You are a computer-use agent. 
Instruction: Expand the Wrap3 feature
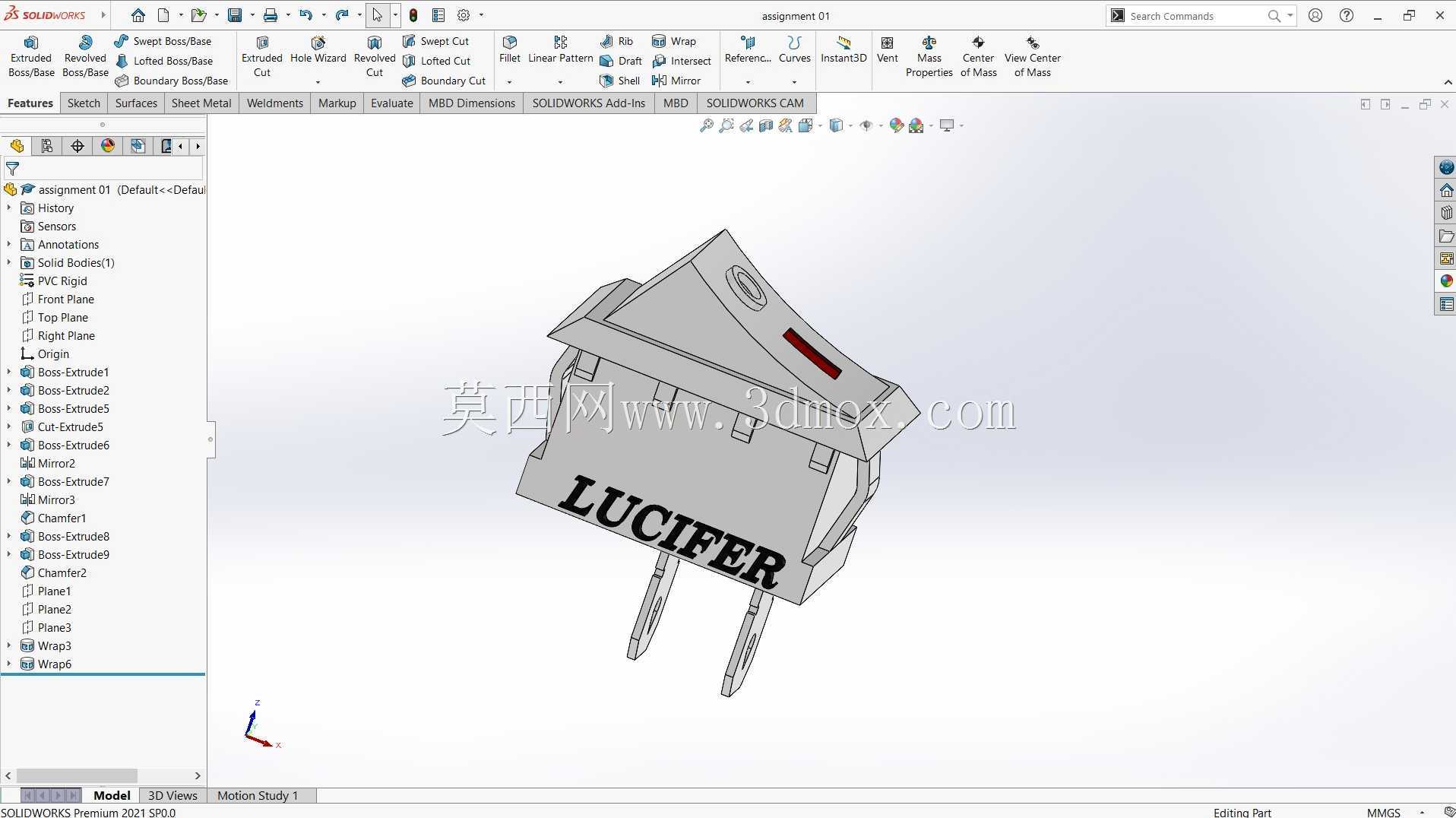click(x=9, y=645)
